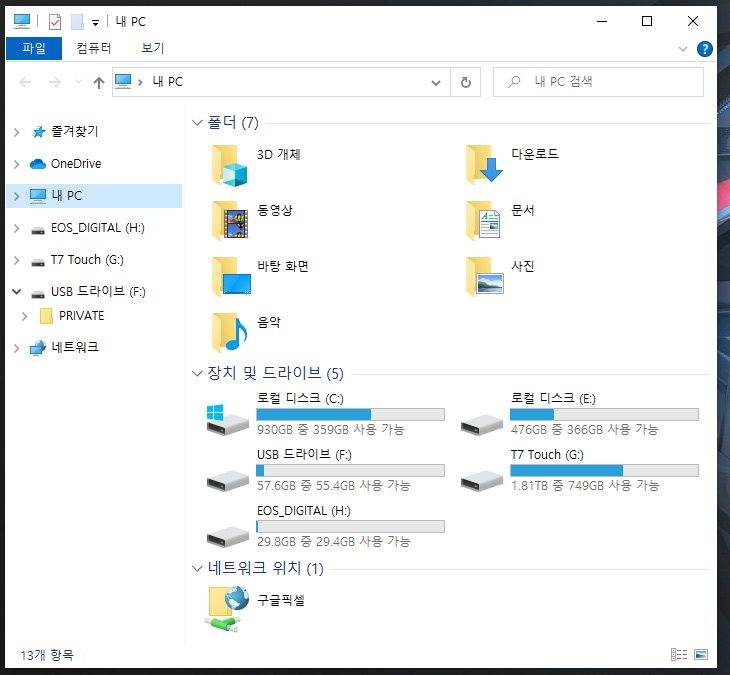This screenshot has width=730, height=675.
Task: Switch to details view in status bar
Action: click(x=679, y=655)
